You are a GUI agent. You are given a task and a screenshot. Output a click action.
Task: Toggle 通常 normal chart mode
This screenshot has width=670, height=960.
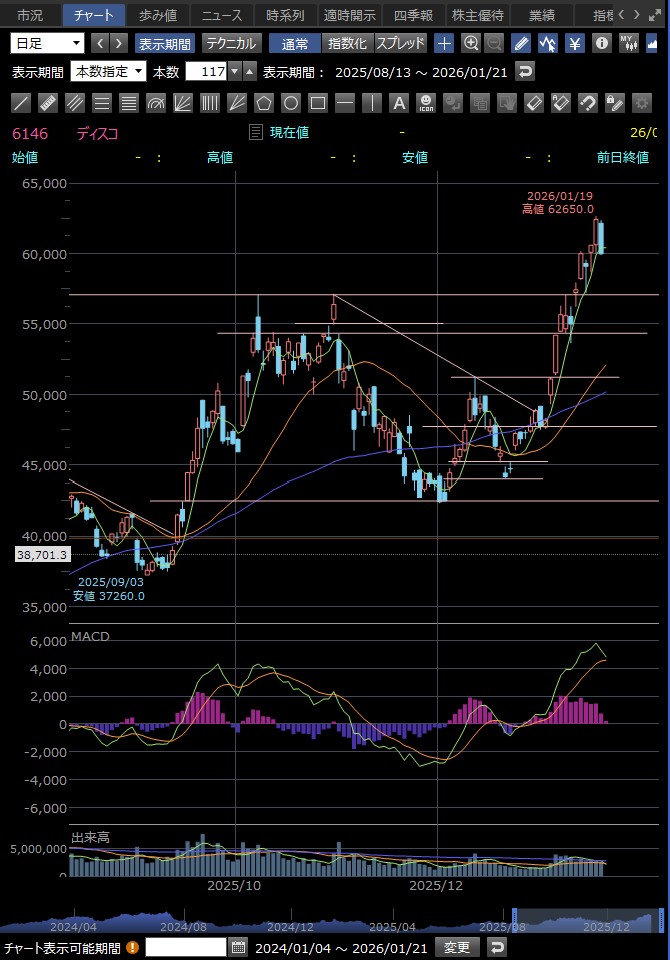click(x=295, y=43)
